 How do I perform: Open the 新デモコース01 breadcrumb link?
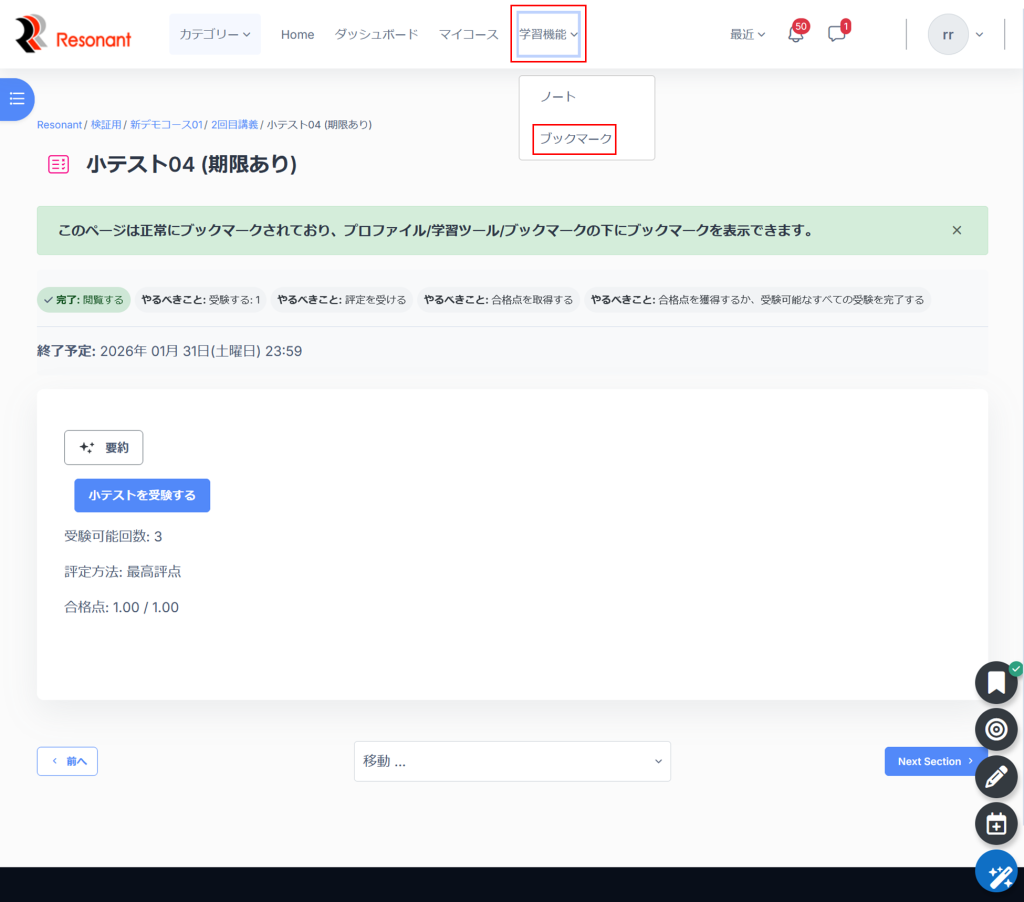click(x=166, y=125)
